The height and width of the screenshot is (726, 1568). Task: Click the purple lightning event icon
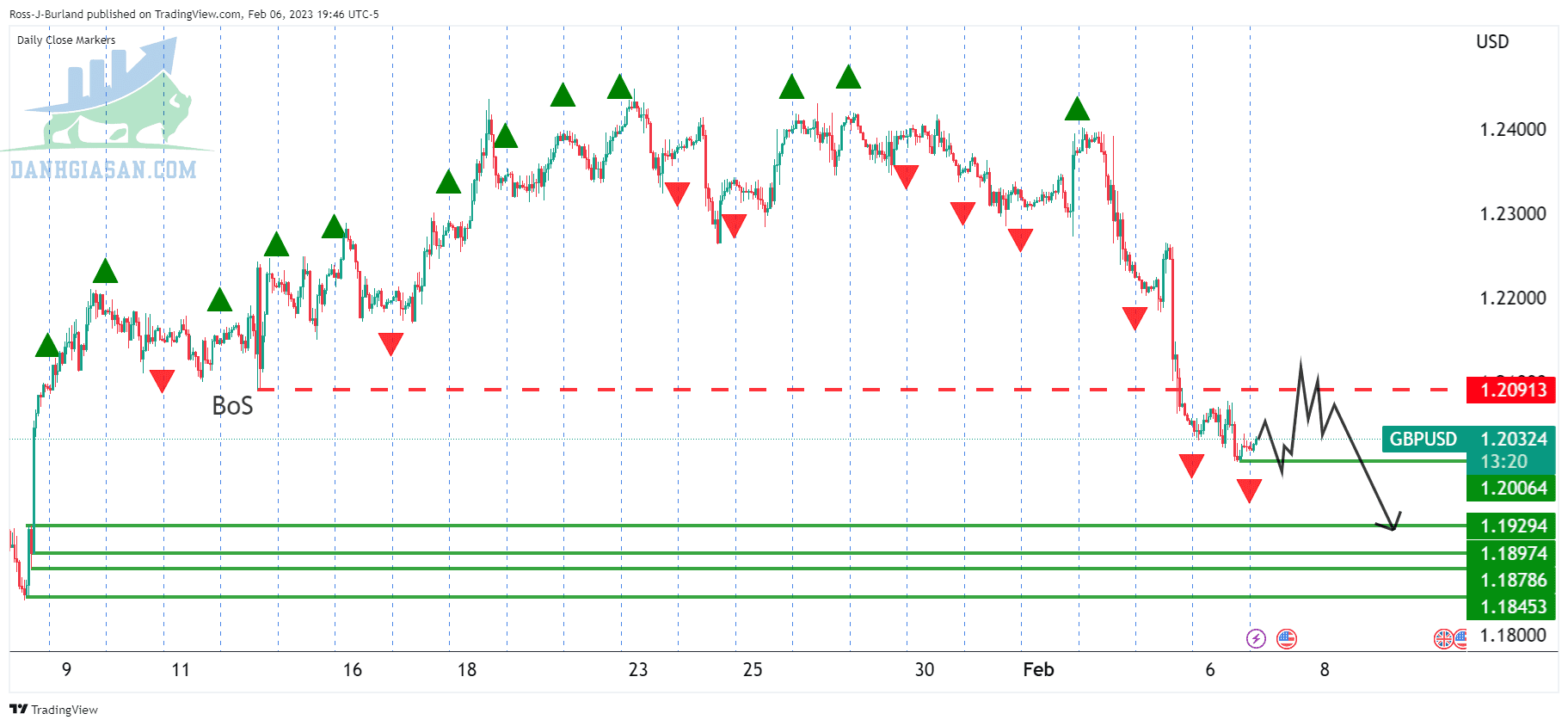tap(1256, 638)
